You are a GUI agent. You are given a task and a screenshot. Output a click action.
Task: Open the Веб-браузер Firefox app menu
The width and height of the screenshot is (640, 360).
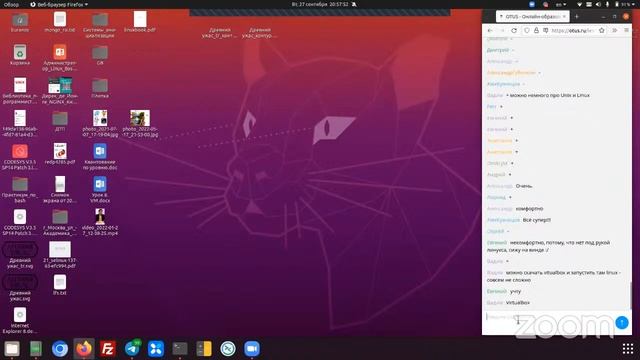60,4
